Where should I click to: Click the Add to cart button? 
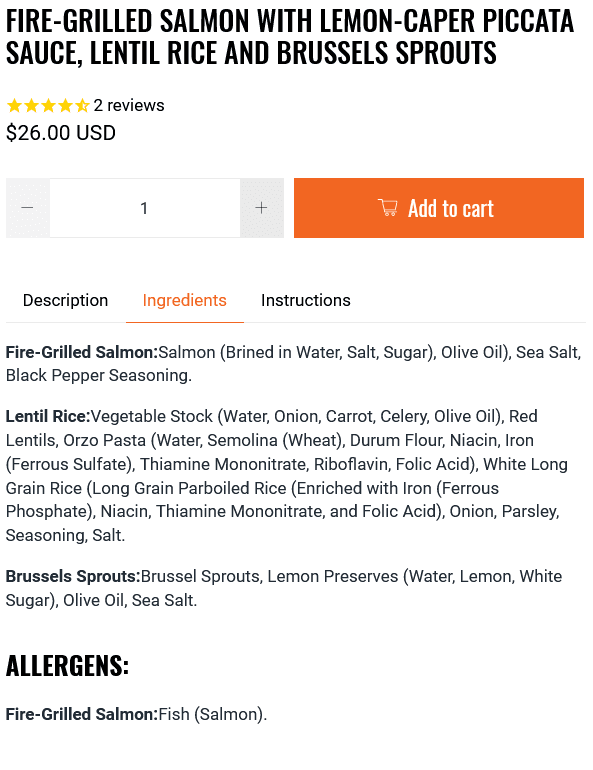(439, 208)
